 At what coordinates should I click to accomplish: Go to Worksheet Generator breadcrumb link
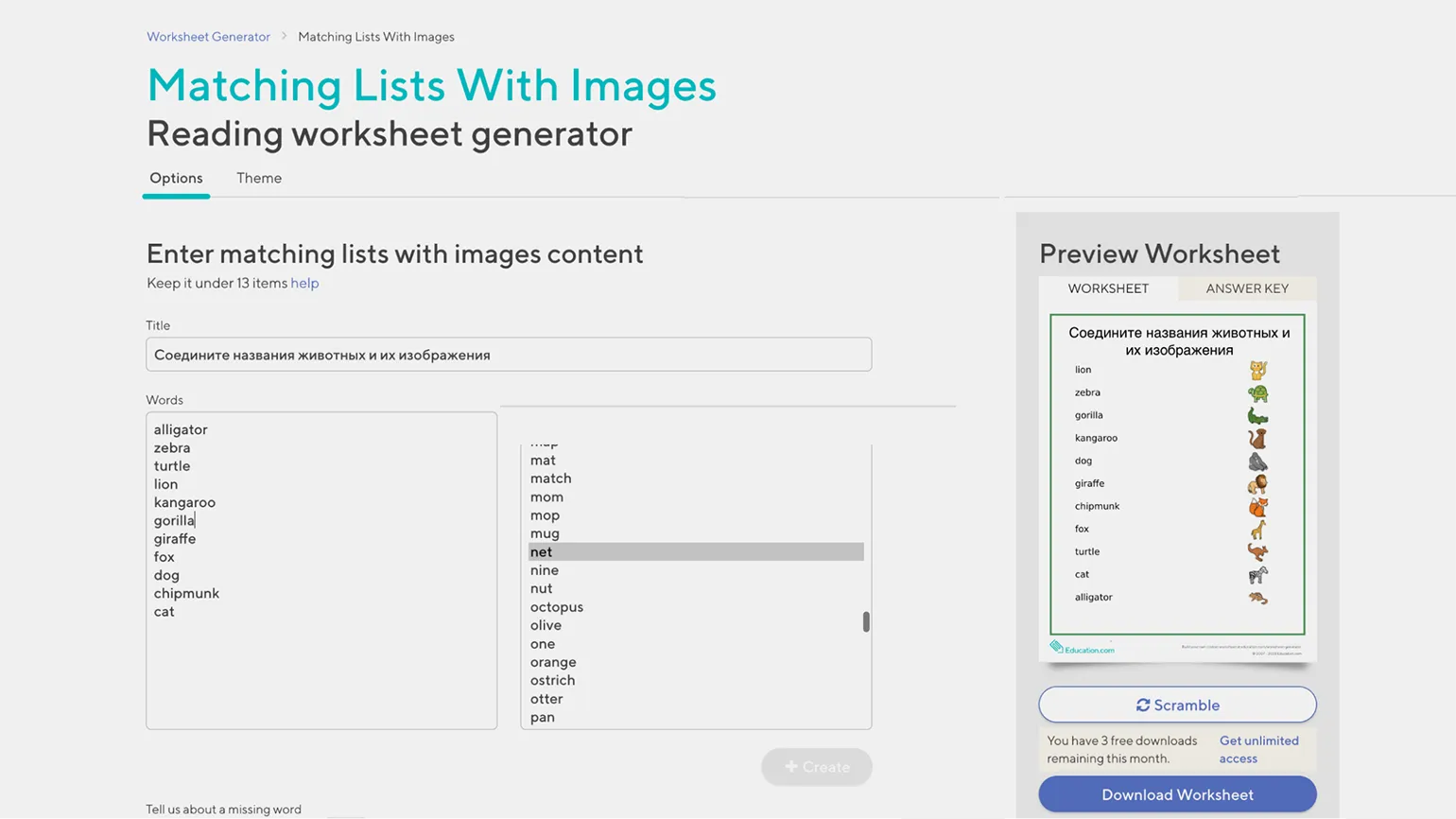click(208, 37)
